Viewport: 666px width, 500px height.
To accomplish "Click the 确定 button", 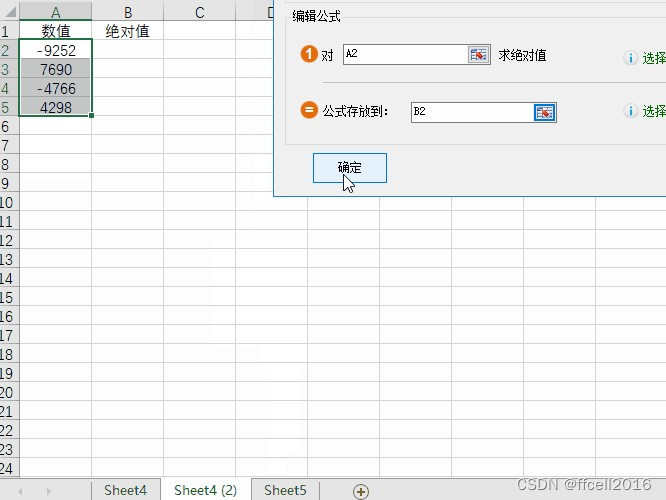I will tap(350, 168).
